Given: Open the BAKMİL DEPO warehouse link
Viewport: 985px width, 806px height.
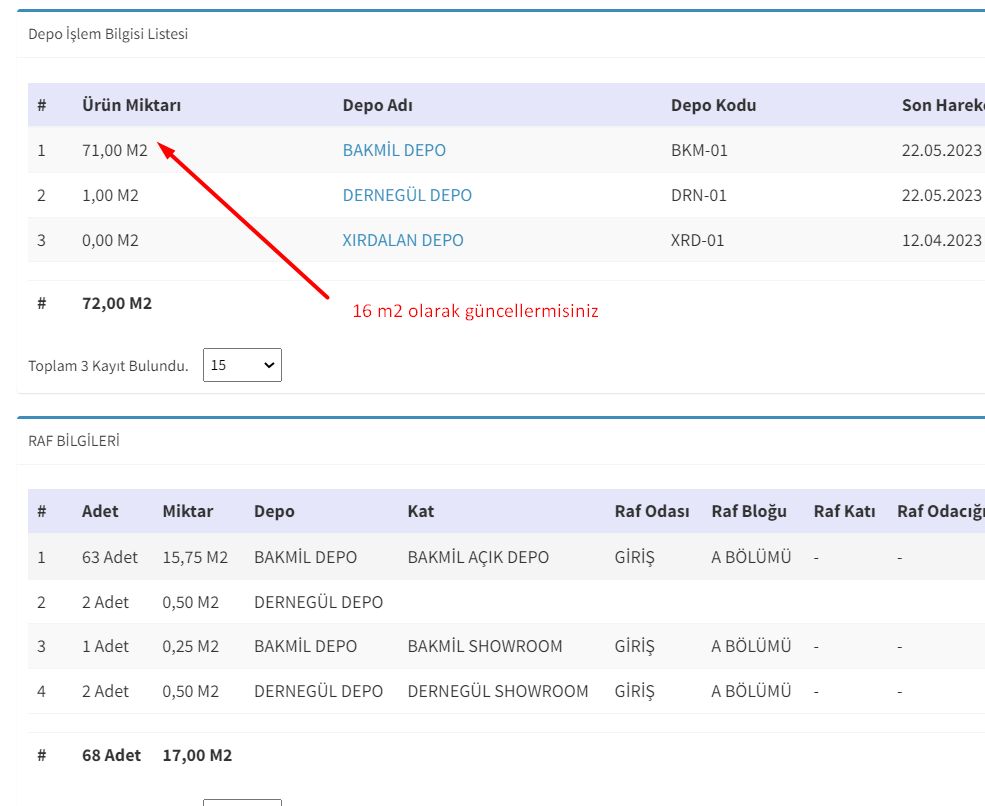Looking at the screenshot, I should tap(394, 151).
